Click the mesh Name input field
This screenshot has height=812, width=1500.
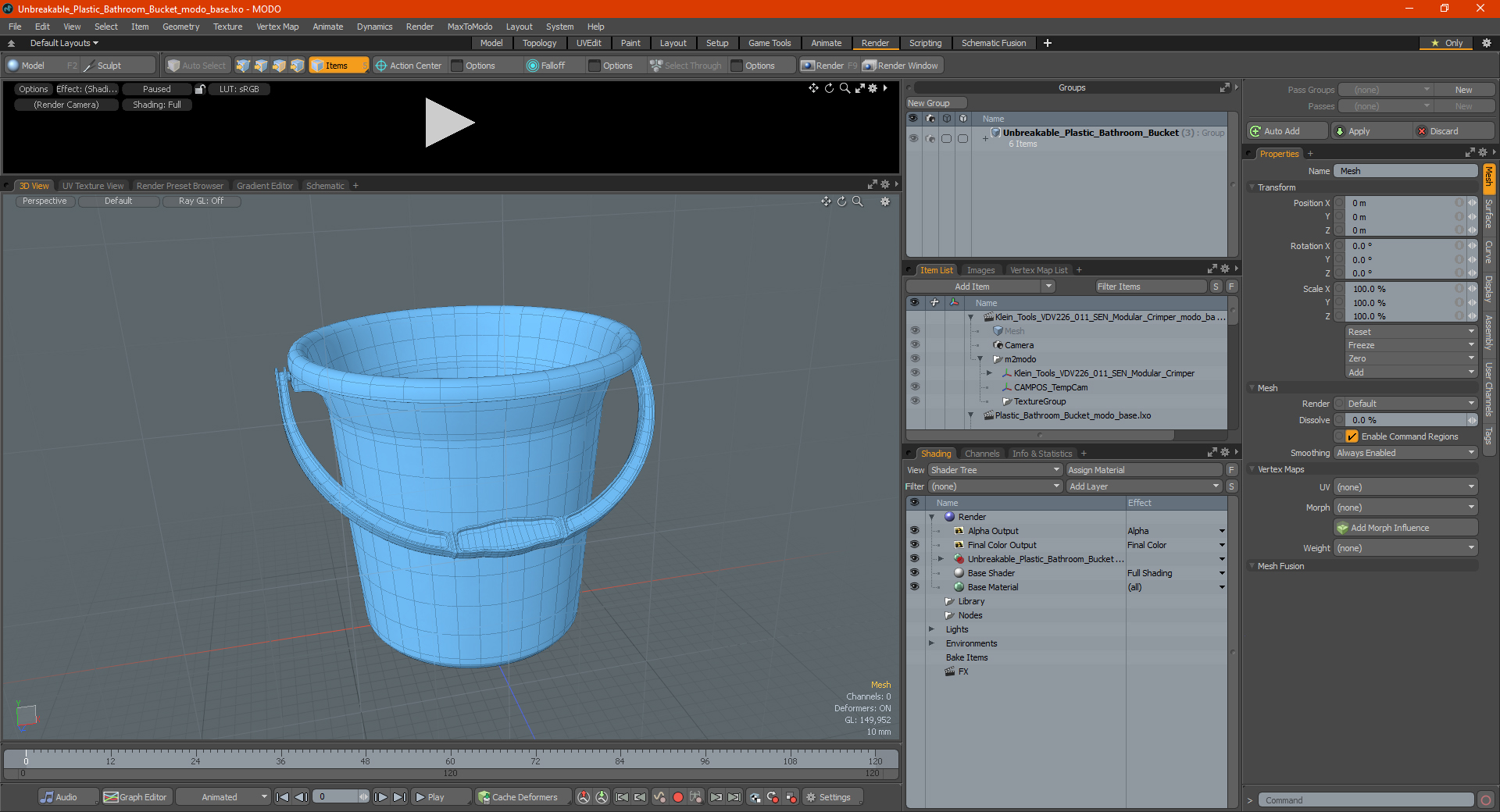coord(1405,171)
